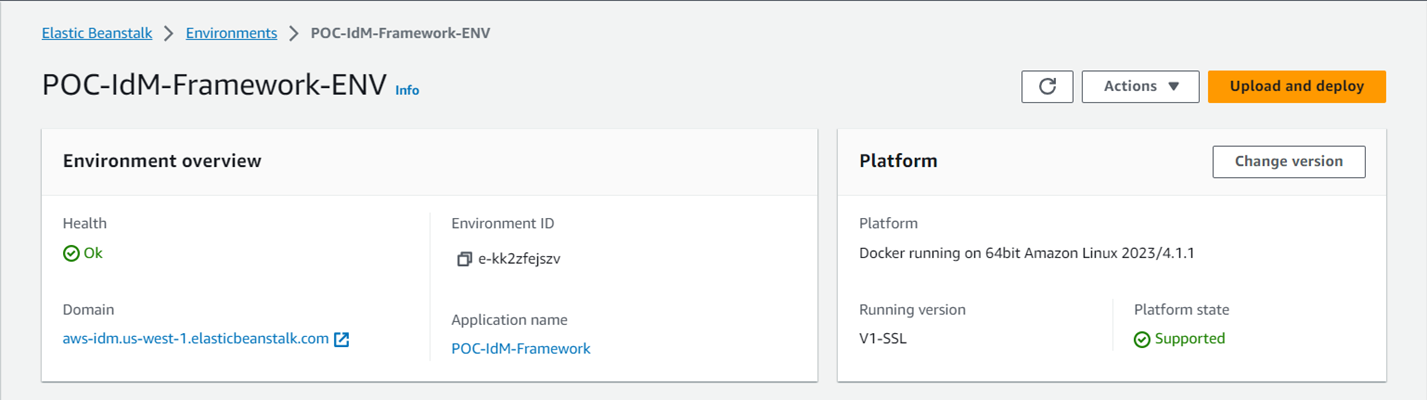Open the Info link beside environment name
The image size is (1427, 400).
pos(407,90)
